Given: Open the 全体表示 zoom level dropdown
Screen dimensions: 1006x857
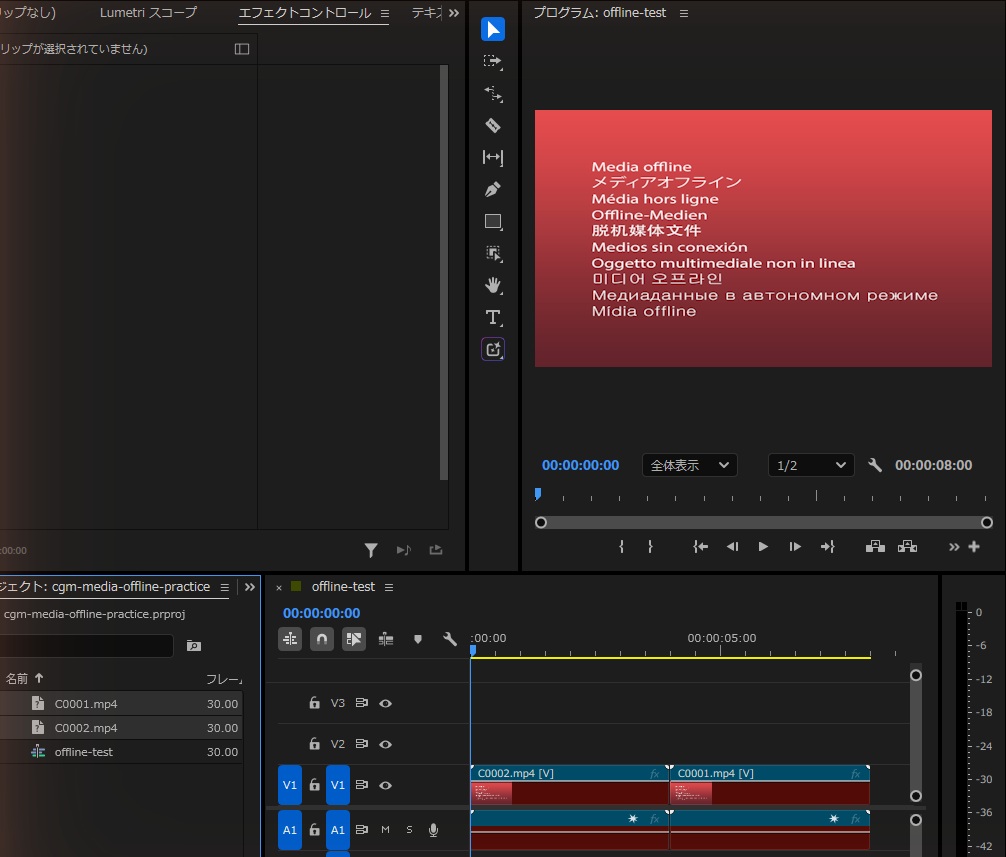Looking at the screenshot, I should click(x=690, y=465).
